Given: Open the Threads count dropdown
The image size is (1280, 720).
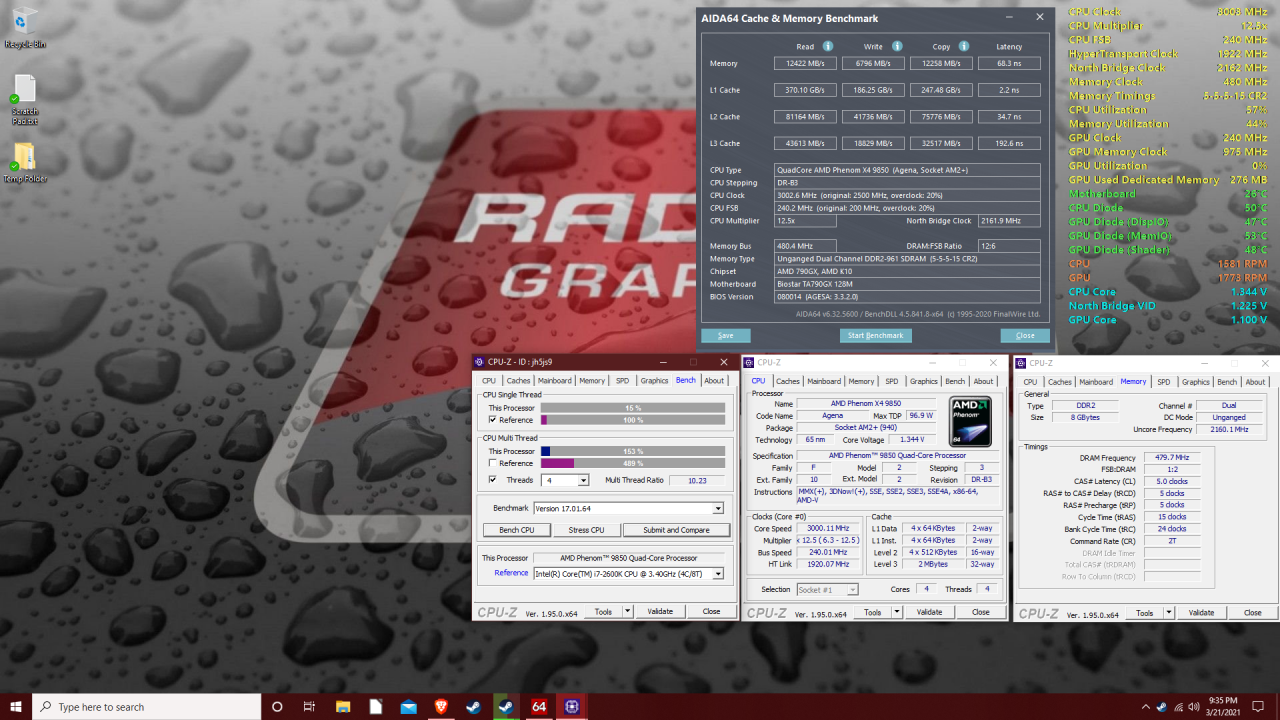Looking at the screenshot, I should 583,480.
